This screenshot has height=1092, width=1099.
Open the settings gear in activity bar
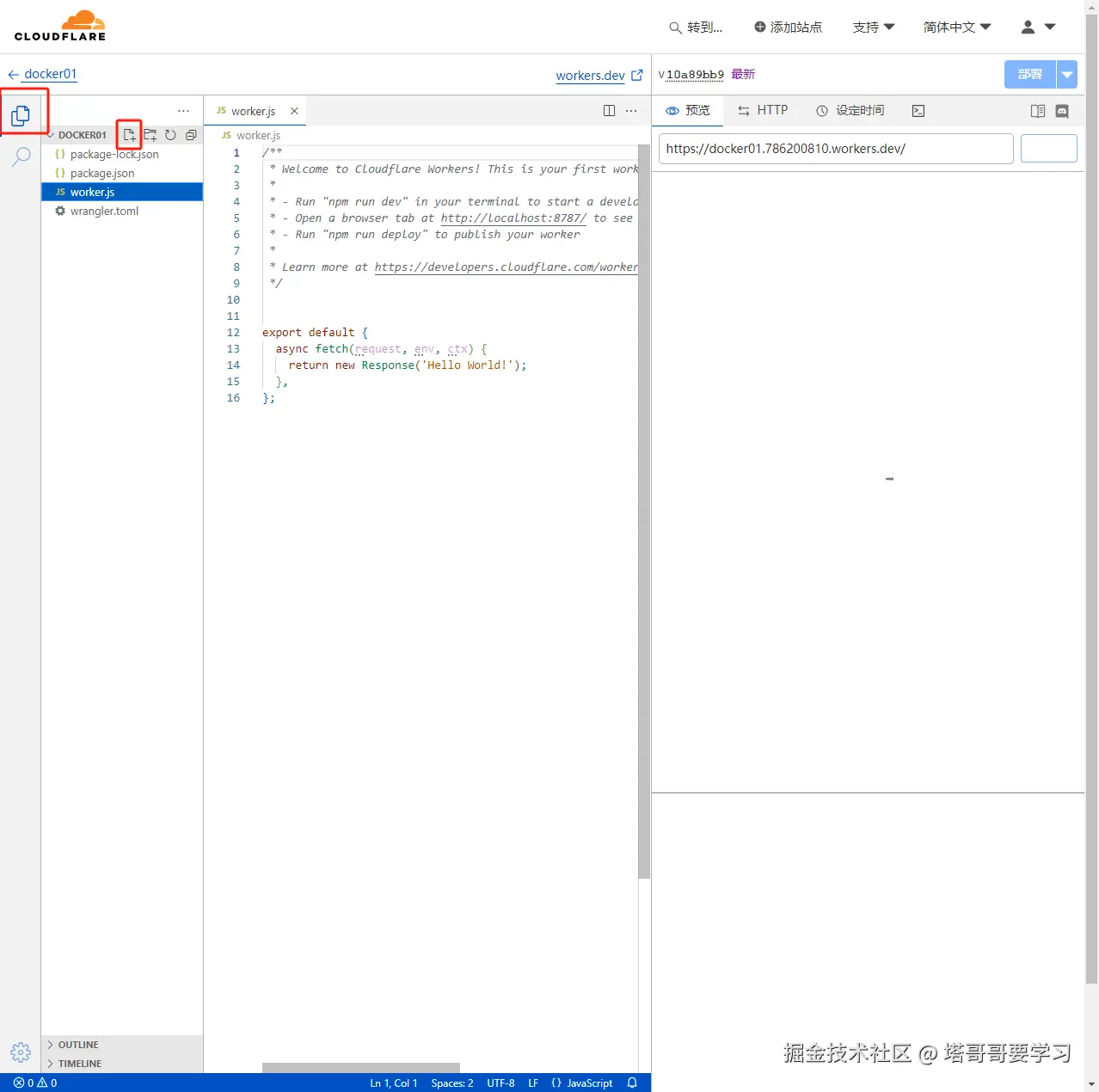pos(21,1052)
